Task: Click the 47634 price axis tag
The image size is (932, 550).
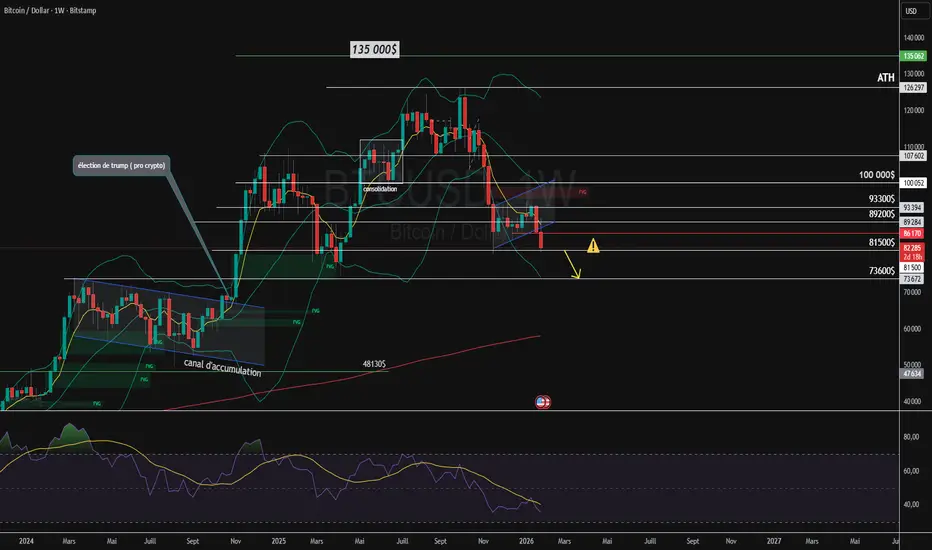Action: [912, 374]
